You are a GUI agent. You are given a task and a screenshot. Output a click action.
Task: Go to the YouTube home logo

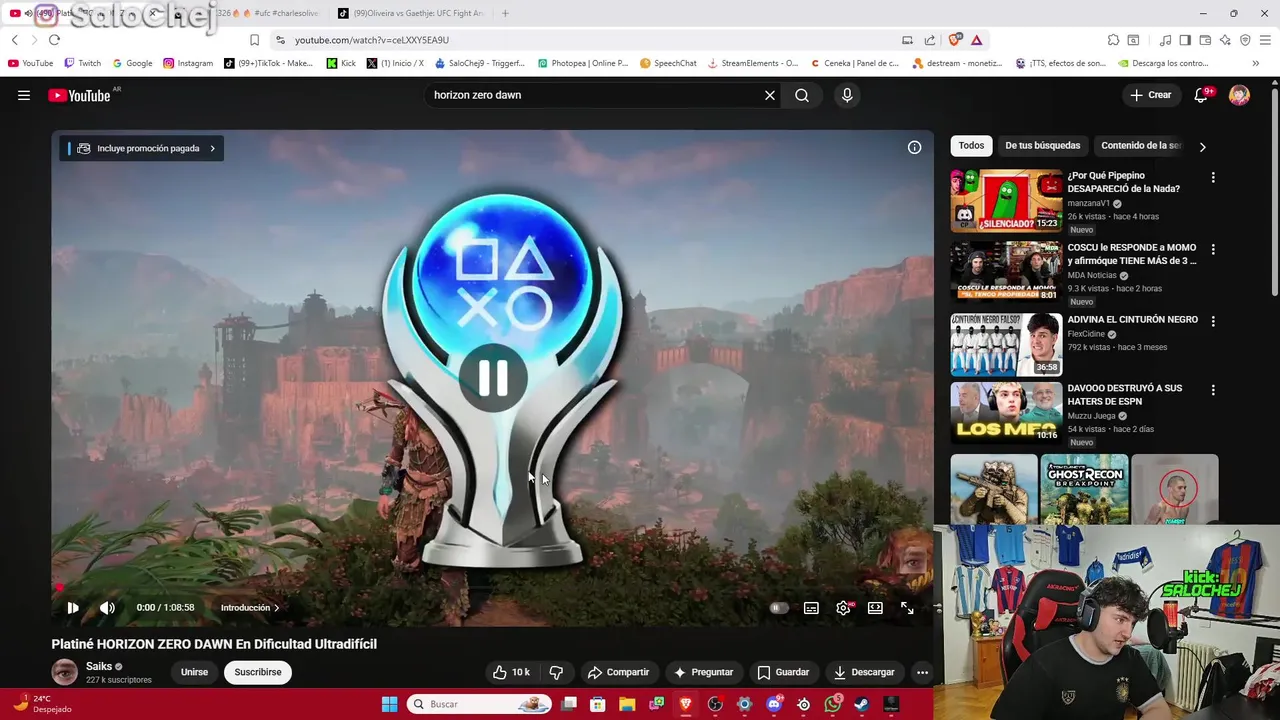coord(79,95)
